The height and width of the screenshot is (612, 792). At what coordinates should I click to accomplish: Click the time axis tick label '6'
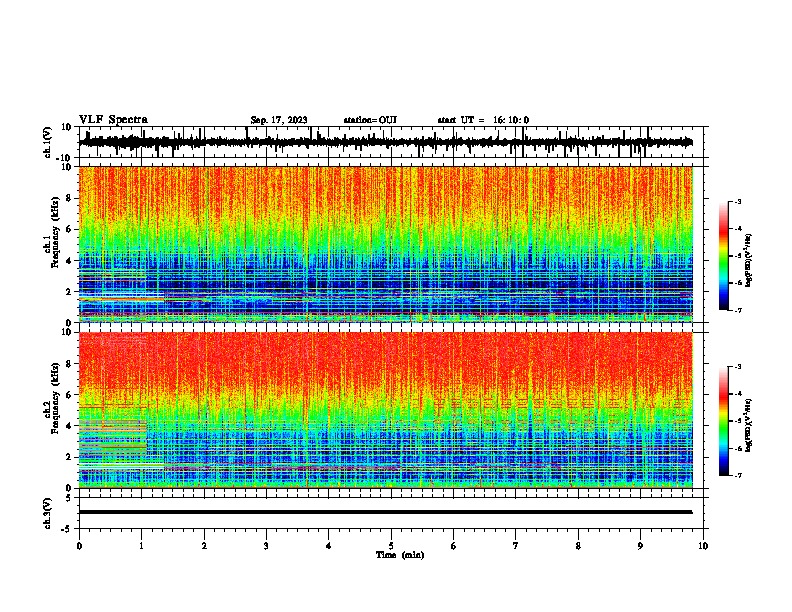click(x=454, y=546)
